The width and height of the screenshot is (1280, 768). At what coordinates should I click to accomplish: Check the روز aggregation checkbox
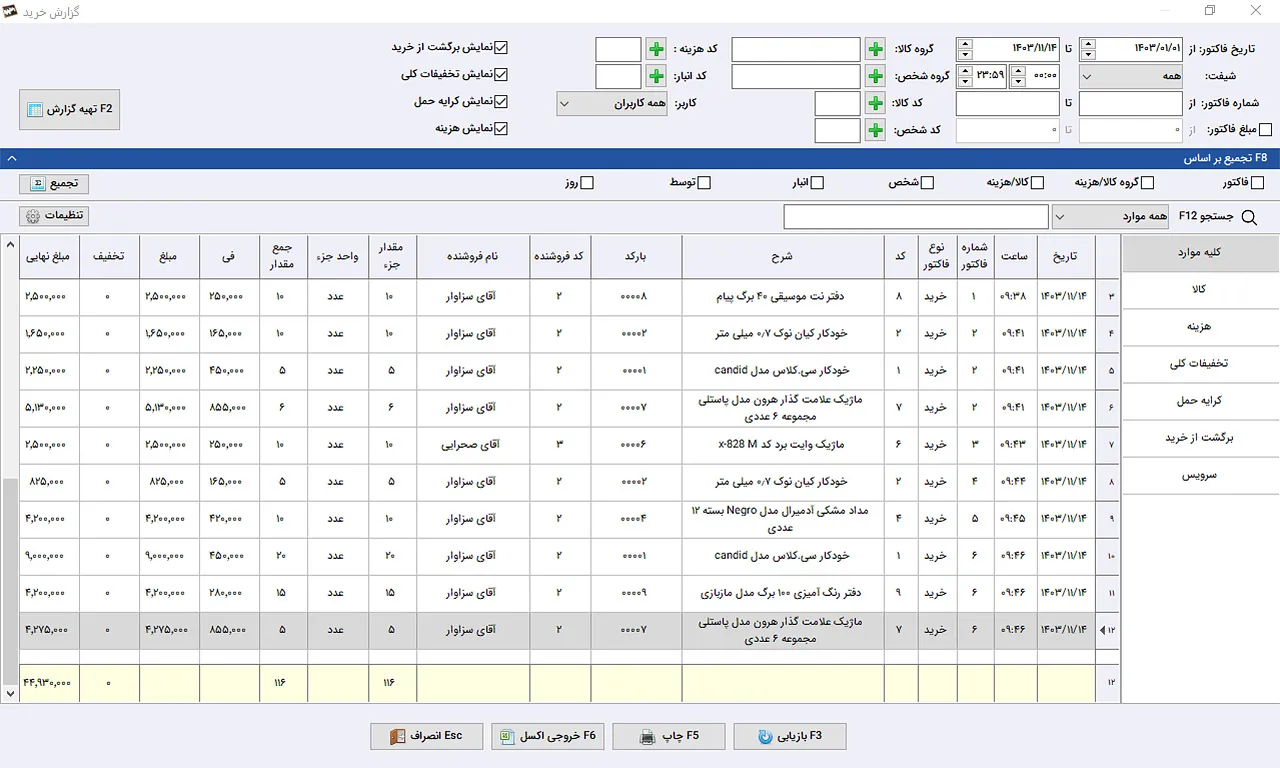[x=587, y=183]
